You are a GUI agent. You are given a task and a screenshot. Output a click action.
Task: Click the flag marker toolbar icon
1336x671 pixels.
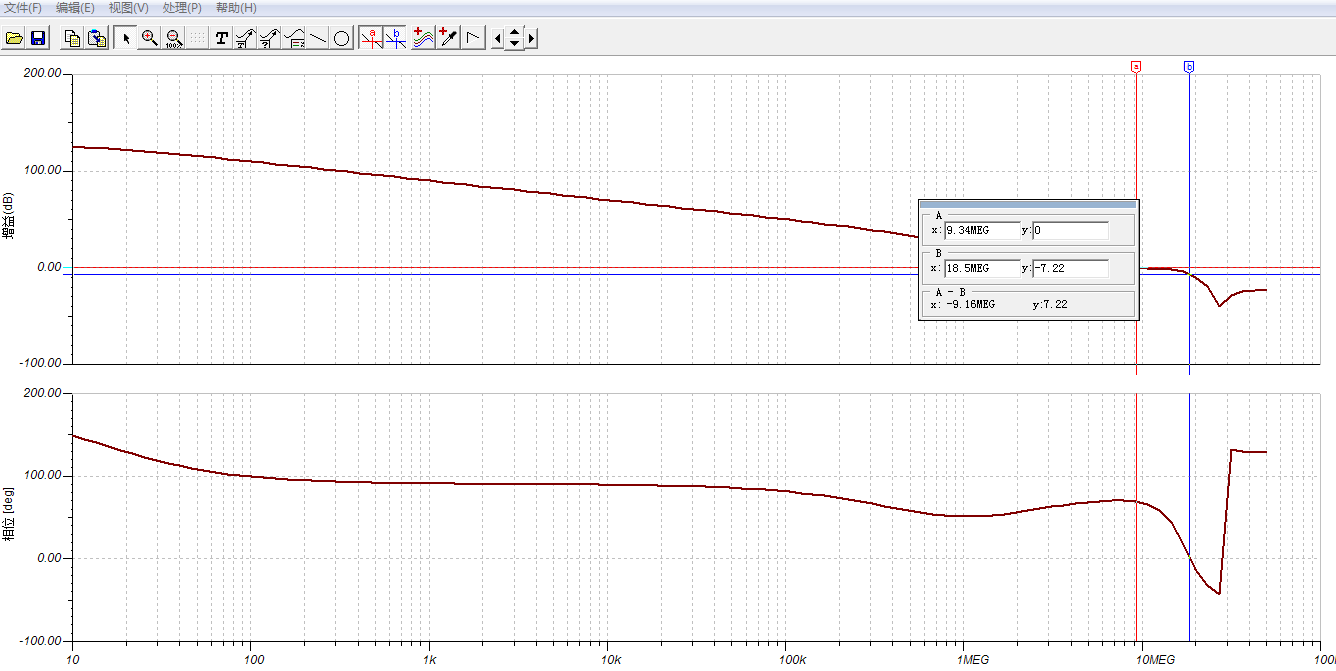(474, 38)
